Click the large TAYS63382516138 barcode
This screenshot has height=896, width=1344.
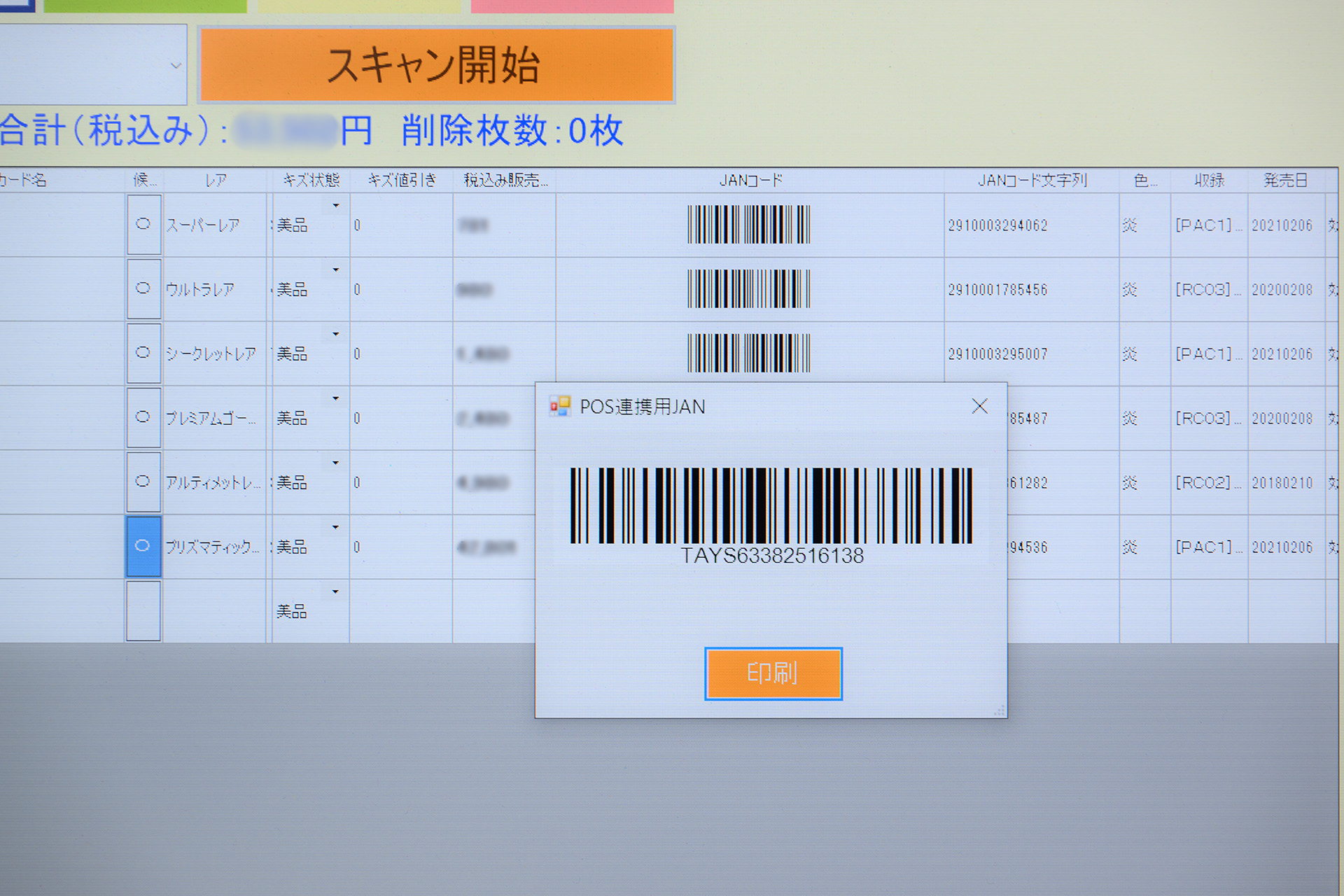771,505
